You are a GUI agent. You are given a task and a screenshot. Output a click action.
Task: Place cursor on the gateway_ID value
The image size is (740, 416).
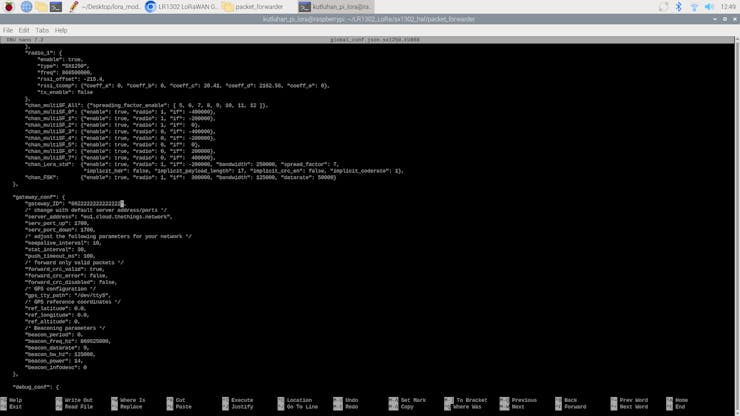click(x=95, y=204)
